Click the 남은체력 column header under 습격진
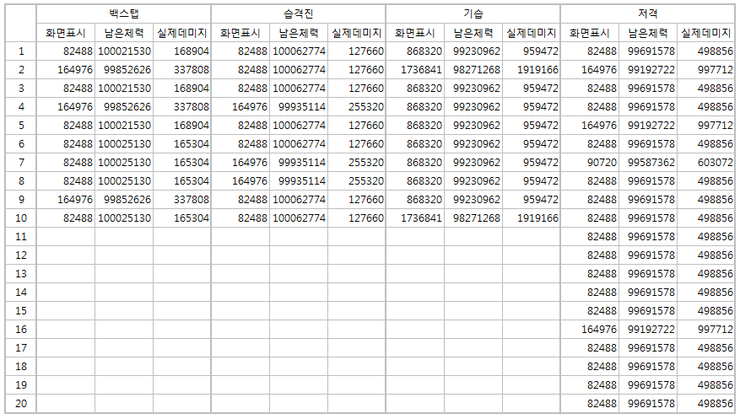740x419 pixels. click(x=298, y=33)
